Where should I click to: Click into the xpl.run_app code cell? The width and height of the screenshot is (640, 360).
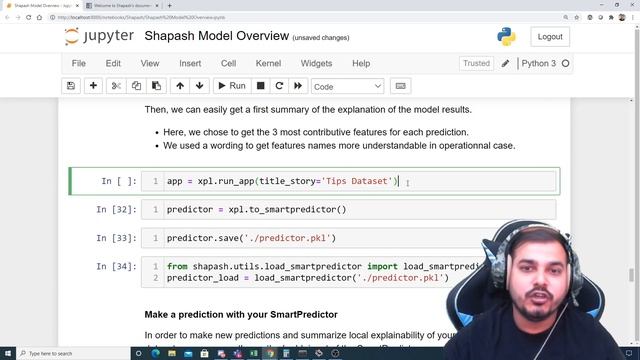[x=360, y=181]
